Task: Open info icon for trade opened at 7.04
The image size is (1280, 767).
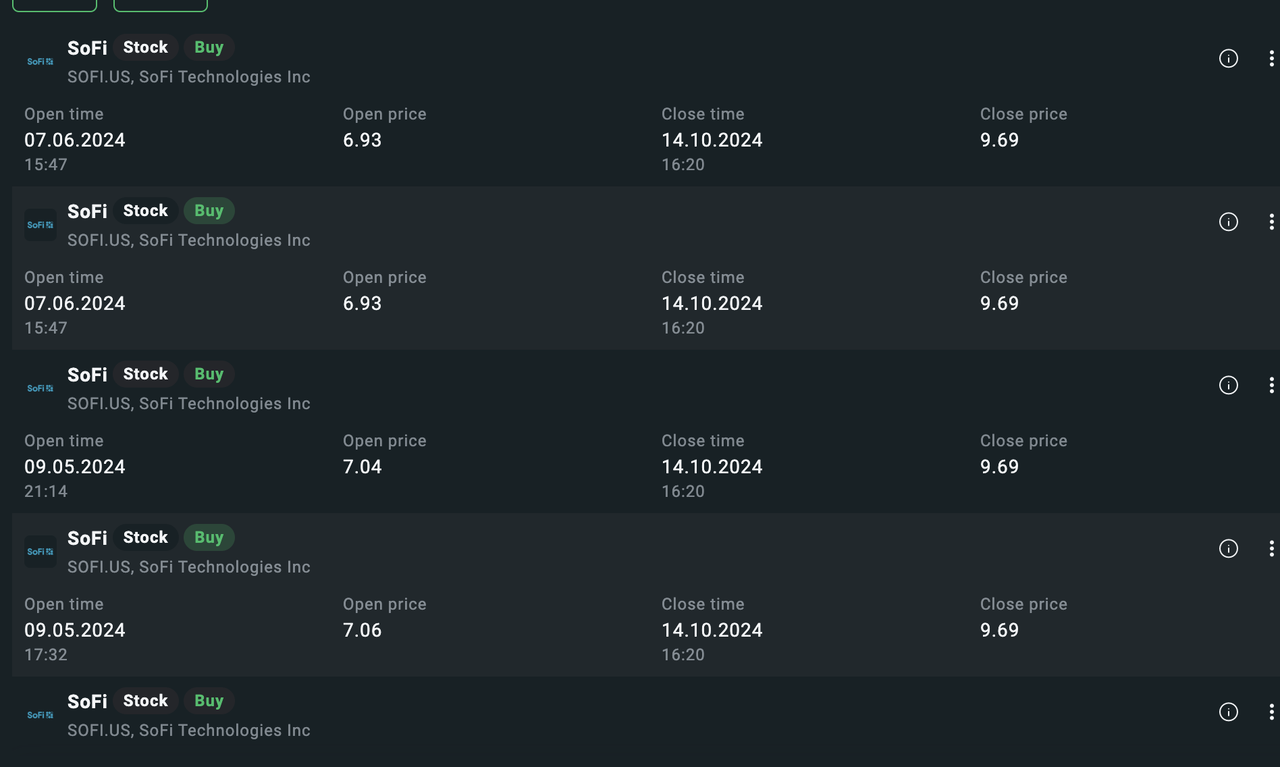Action: pyautogui.click(x=1228, y=385)
